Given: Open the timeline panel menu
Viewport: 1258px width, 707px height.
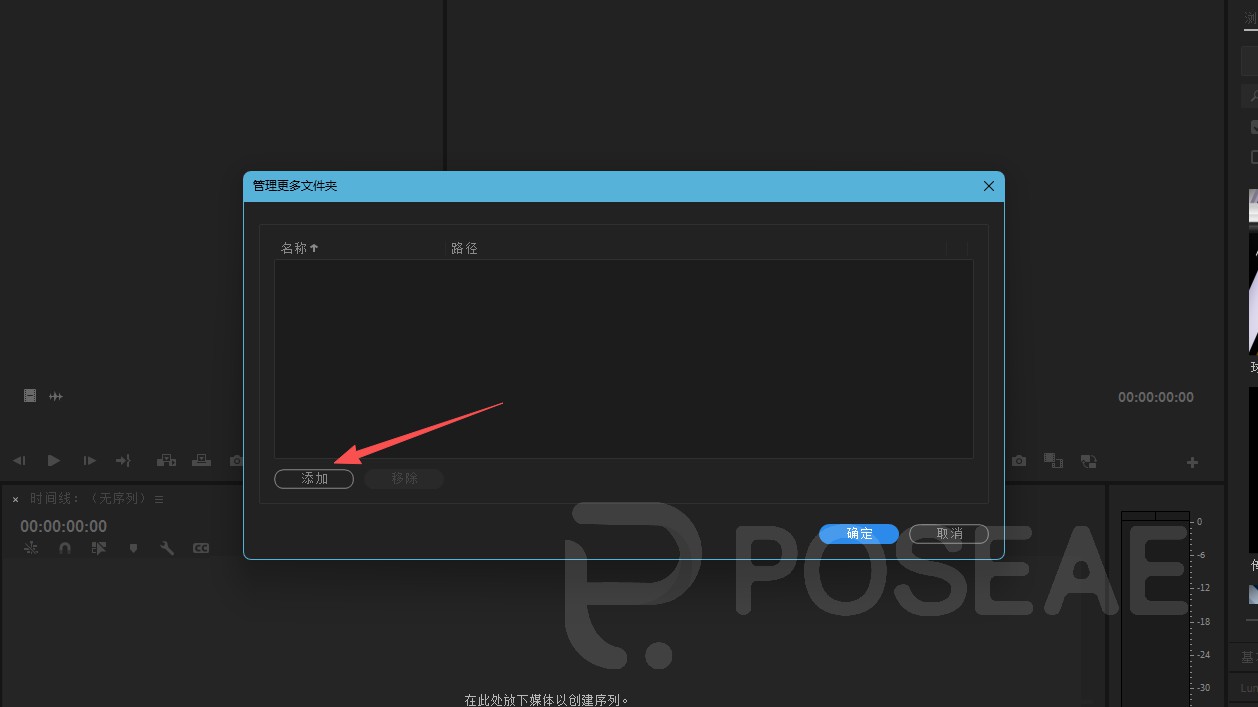Looking at the screenshot, I should coord(158,498).
